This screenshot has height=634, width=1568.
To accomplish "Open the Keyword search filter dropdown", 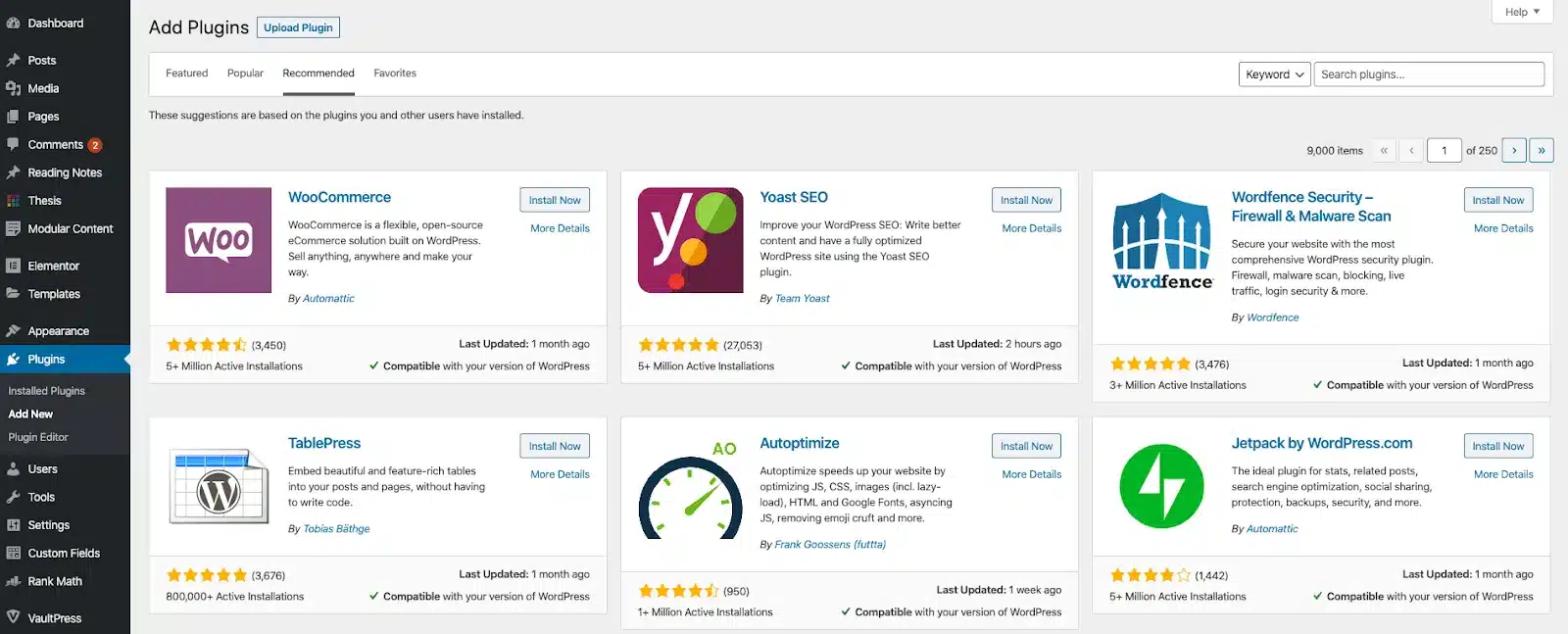I will coord(1274,73).
